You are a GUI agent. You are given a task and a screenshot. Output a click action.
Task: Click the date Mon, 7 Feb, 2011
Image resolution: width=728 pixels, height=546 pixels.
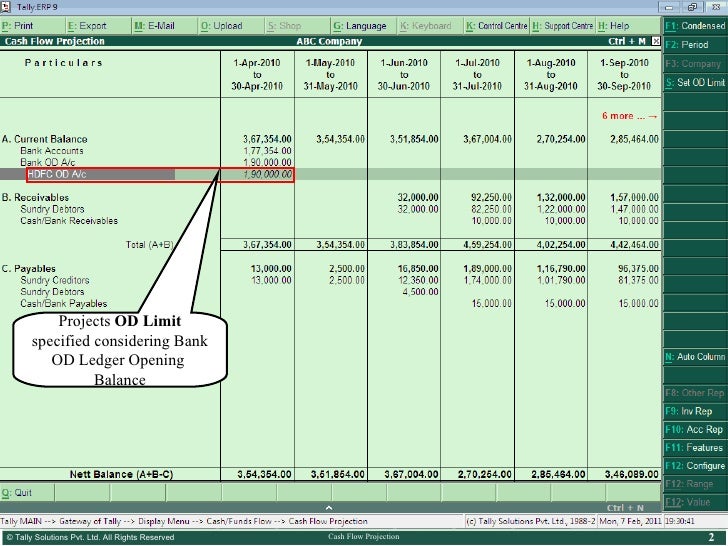pyautogui.click(x=630, y=521)
